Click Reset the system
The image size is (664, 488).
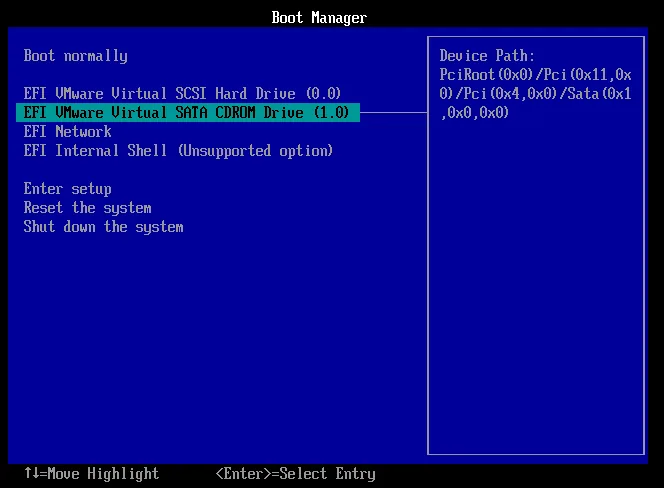coord(87,208)
